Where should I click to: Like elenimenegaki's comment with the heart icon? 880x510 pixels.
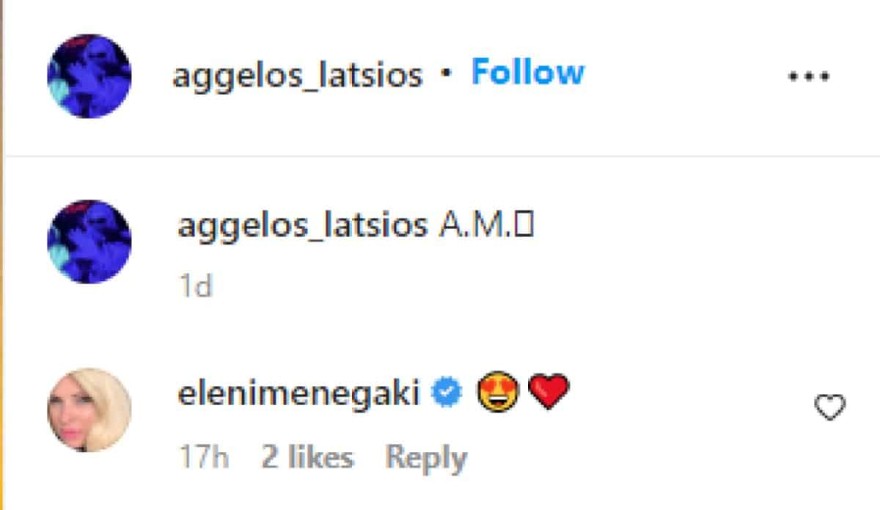coord(830,407)
